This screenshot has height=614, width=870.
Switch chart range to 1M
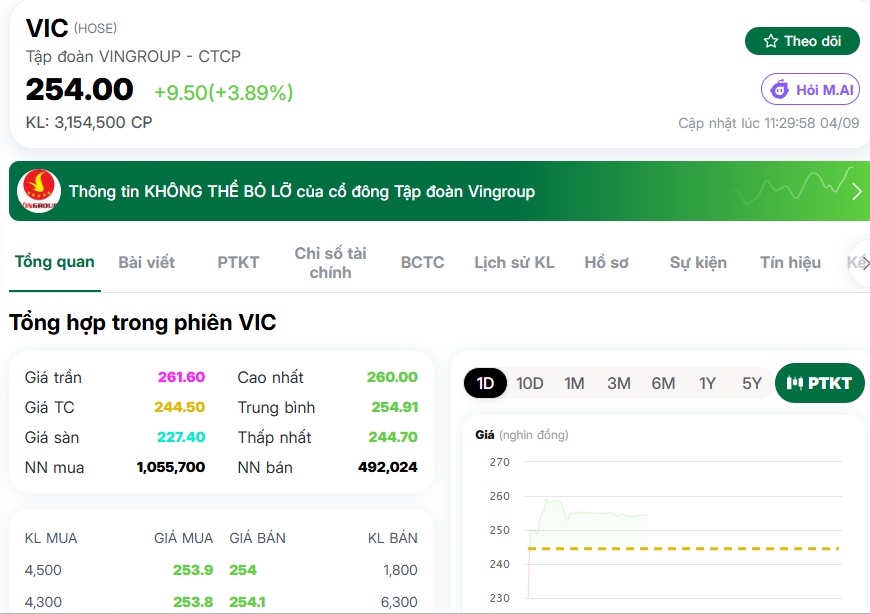click(x=574, y=383)
